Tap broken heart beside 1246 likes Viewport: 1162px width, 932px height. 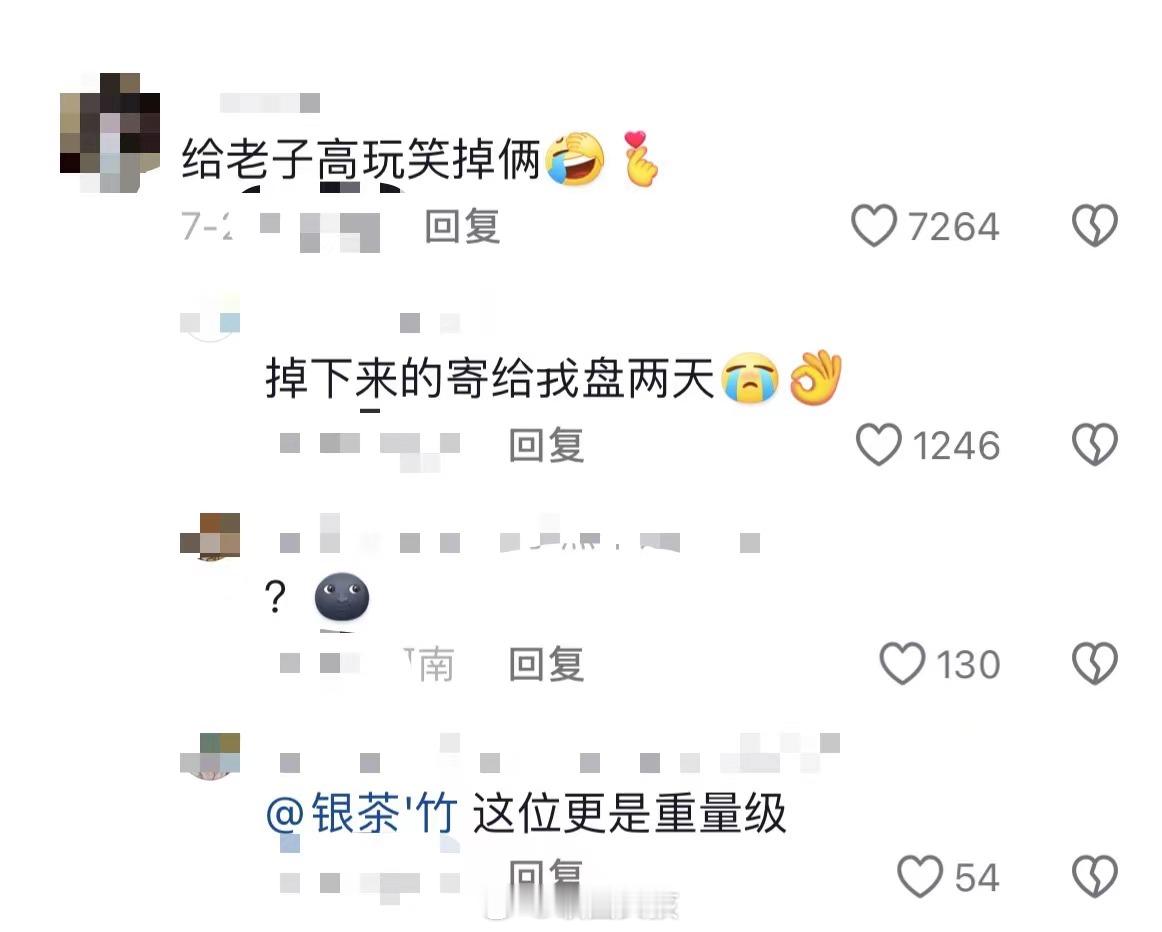pyautogui.click(x=1095, y=445)
